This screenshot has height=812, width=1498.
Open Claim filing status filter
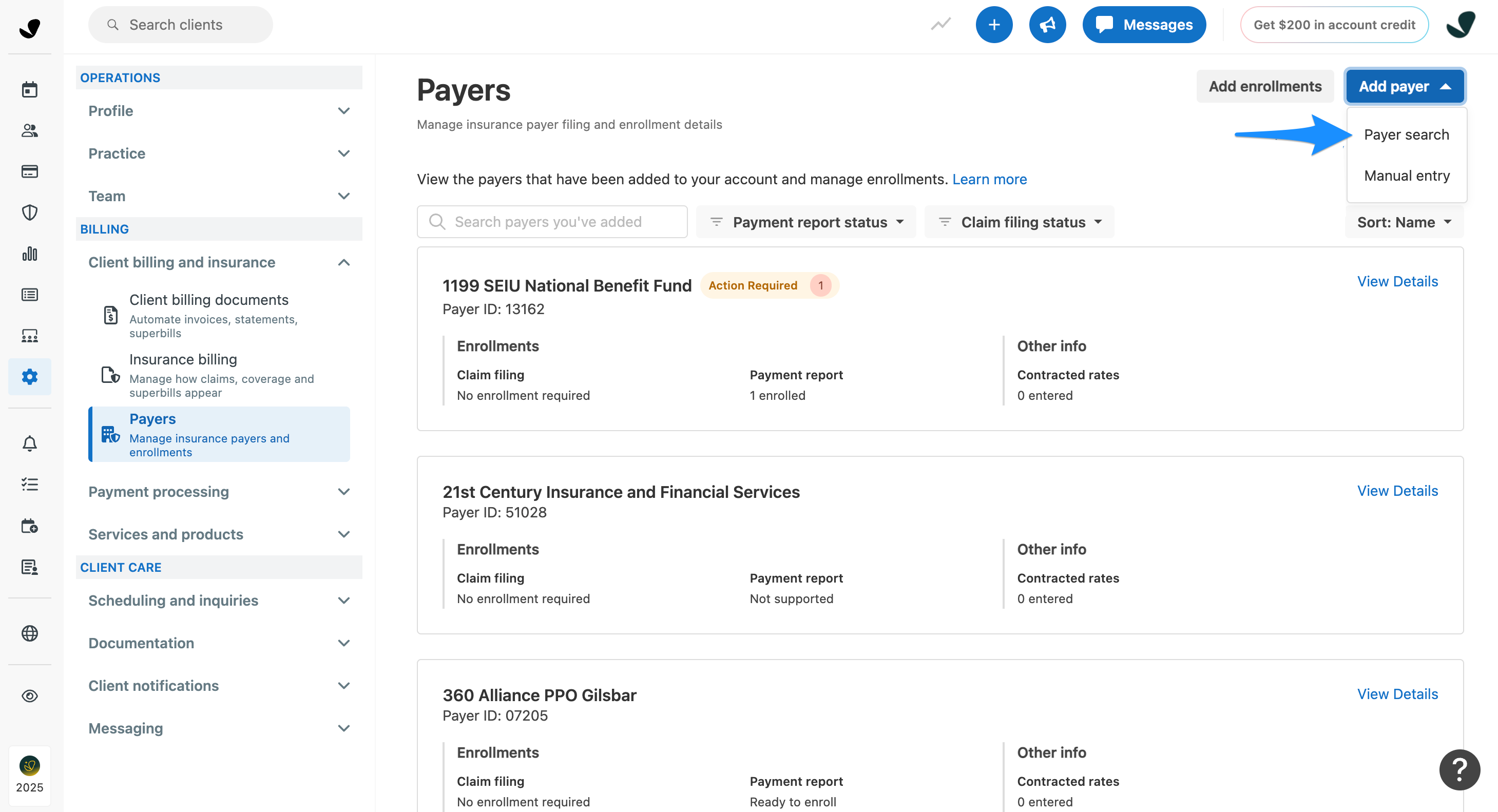[1020, 222]
